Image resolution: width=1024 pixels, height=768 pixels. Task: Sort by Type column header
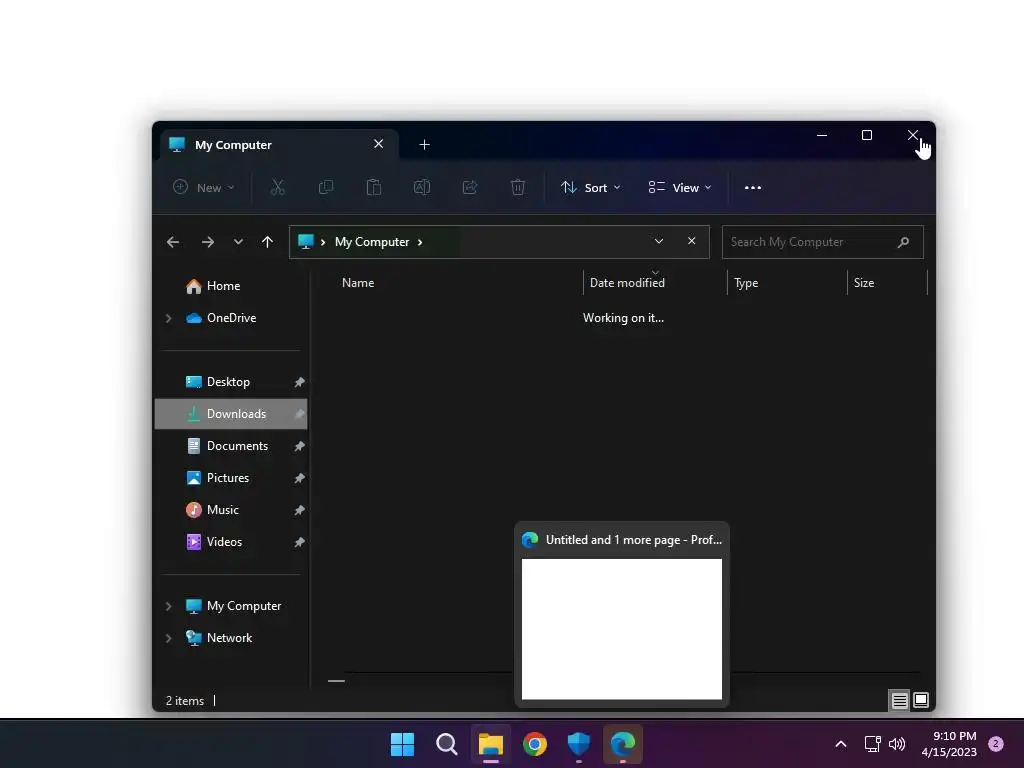(x=787, y=283)
